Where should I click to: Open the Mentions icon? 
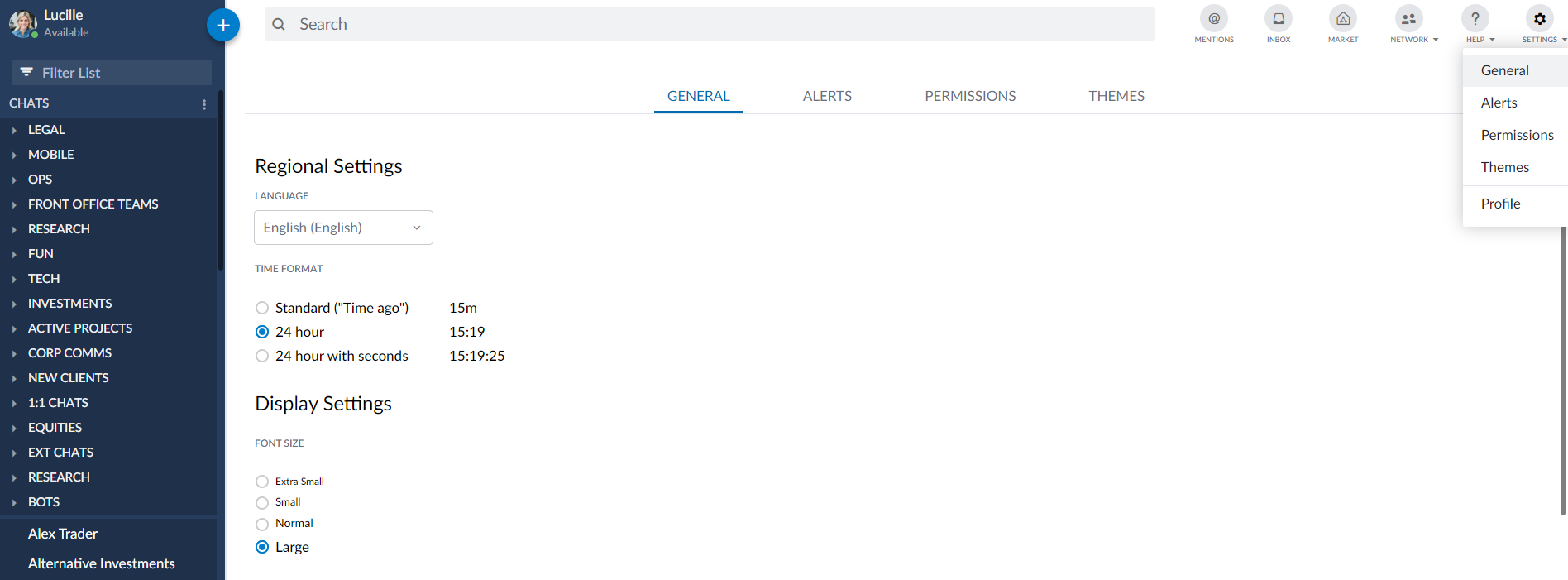point(1213,19)
